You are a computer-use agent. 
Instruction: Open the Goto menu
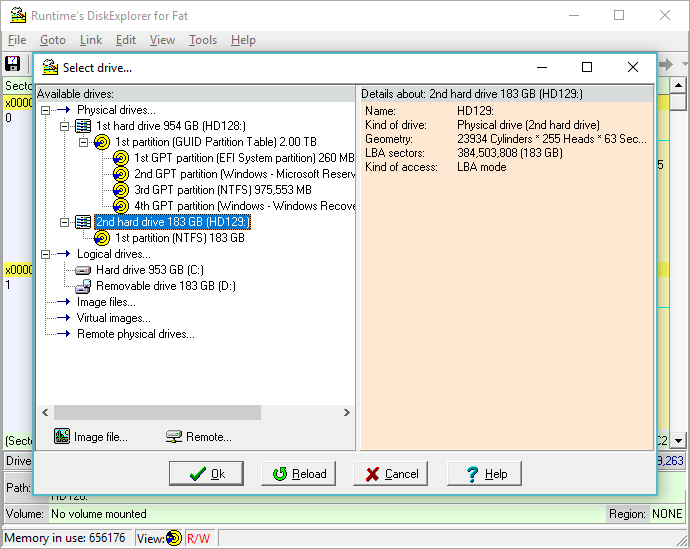pyautogui.click(x=53, y=40)
